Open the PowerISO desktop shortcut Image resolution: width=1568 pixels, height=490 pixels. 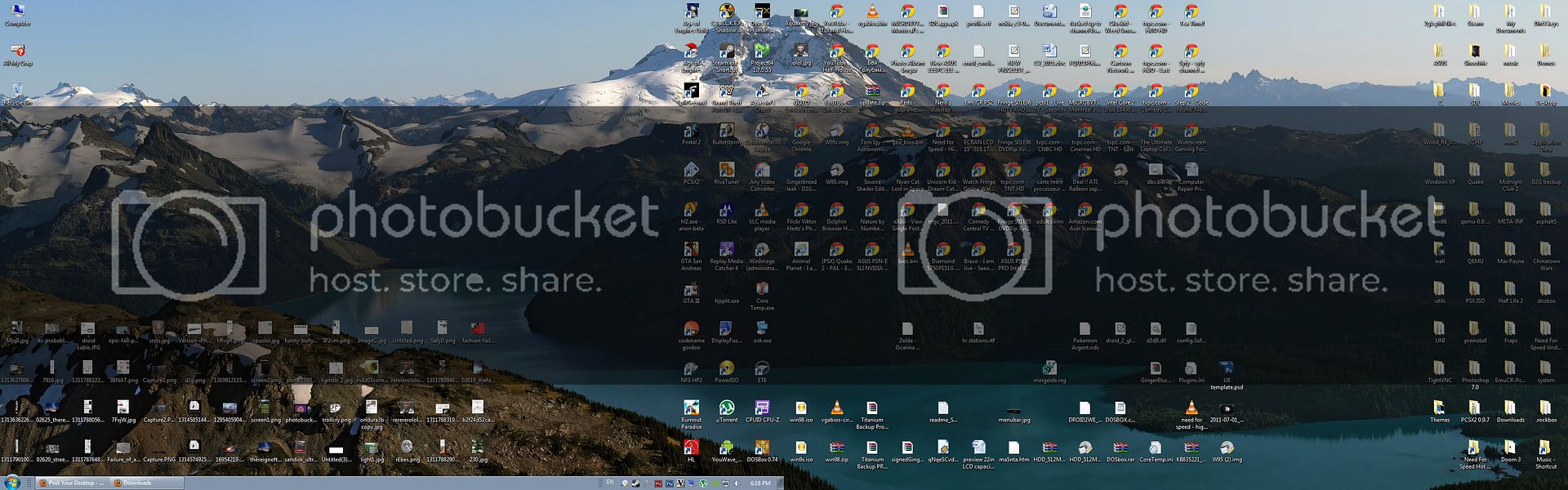(726, 369)
